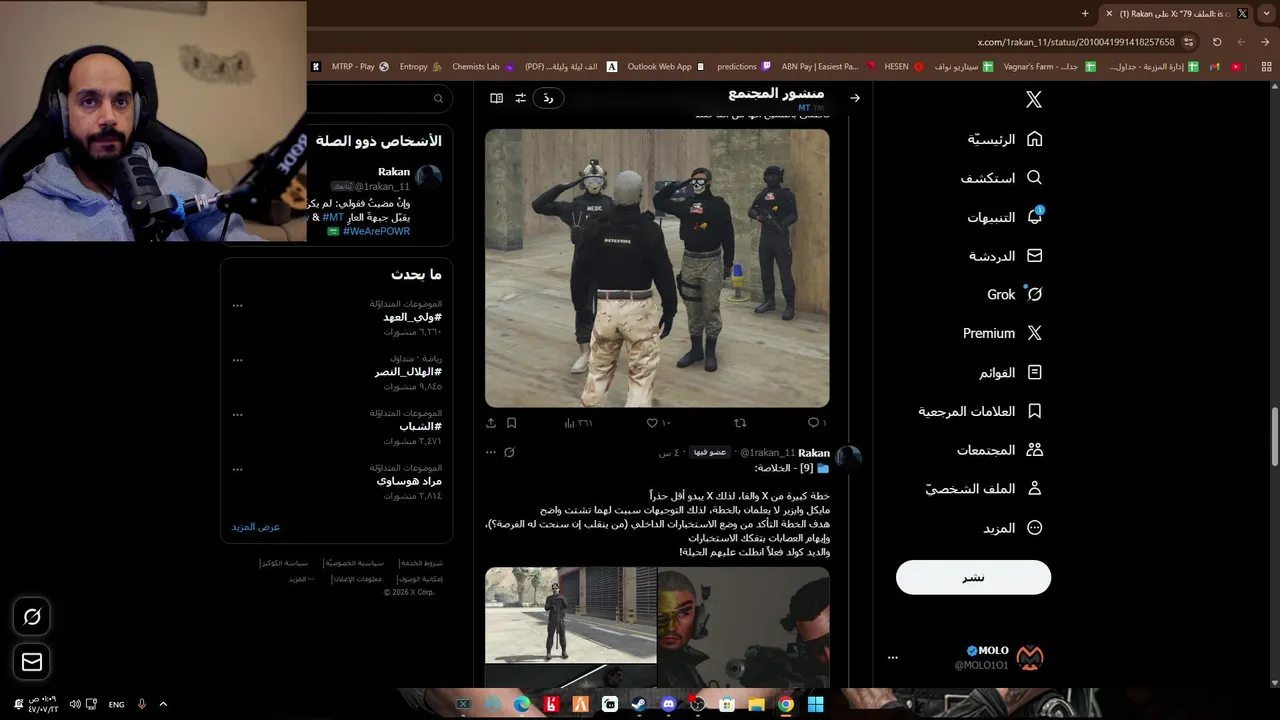Open العلامات المرجعية bookmarks
The width and height of the screenshot is (1280, 720).
point(981,411)
